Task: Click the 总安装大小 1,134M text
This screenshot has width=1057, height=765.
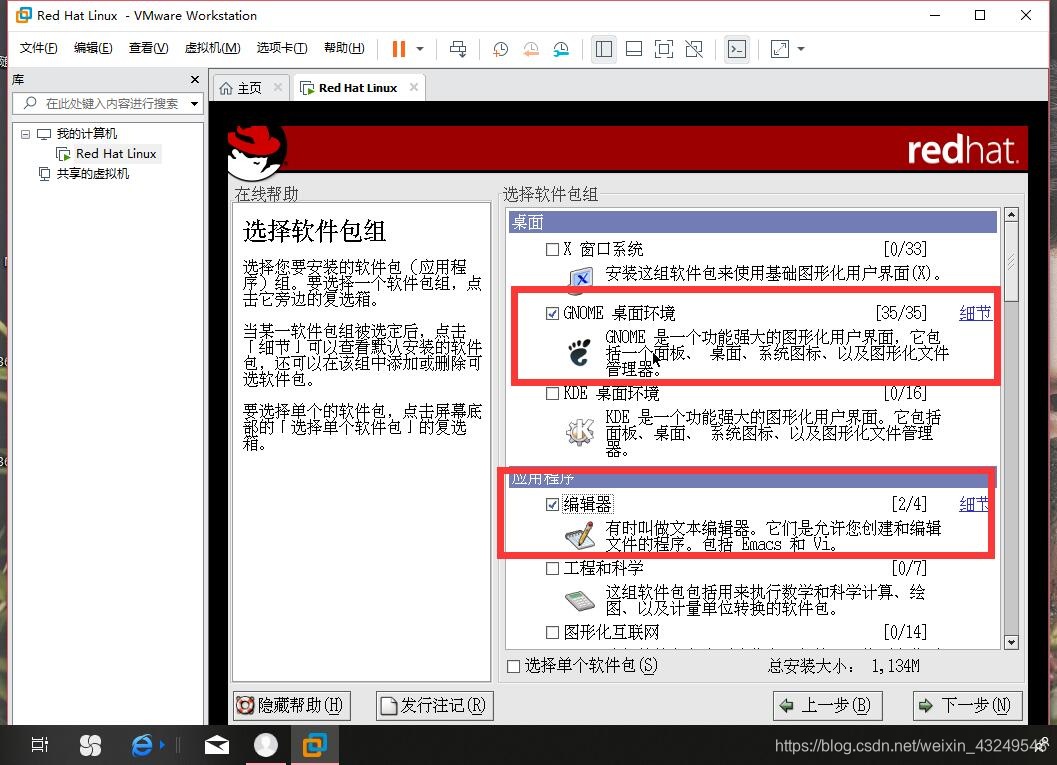Action: [843, 666]
